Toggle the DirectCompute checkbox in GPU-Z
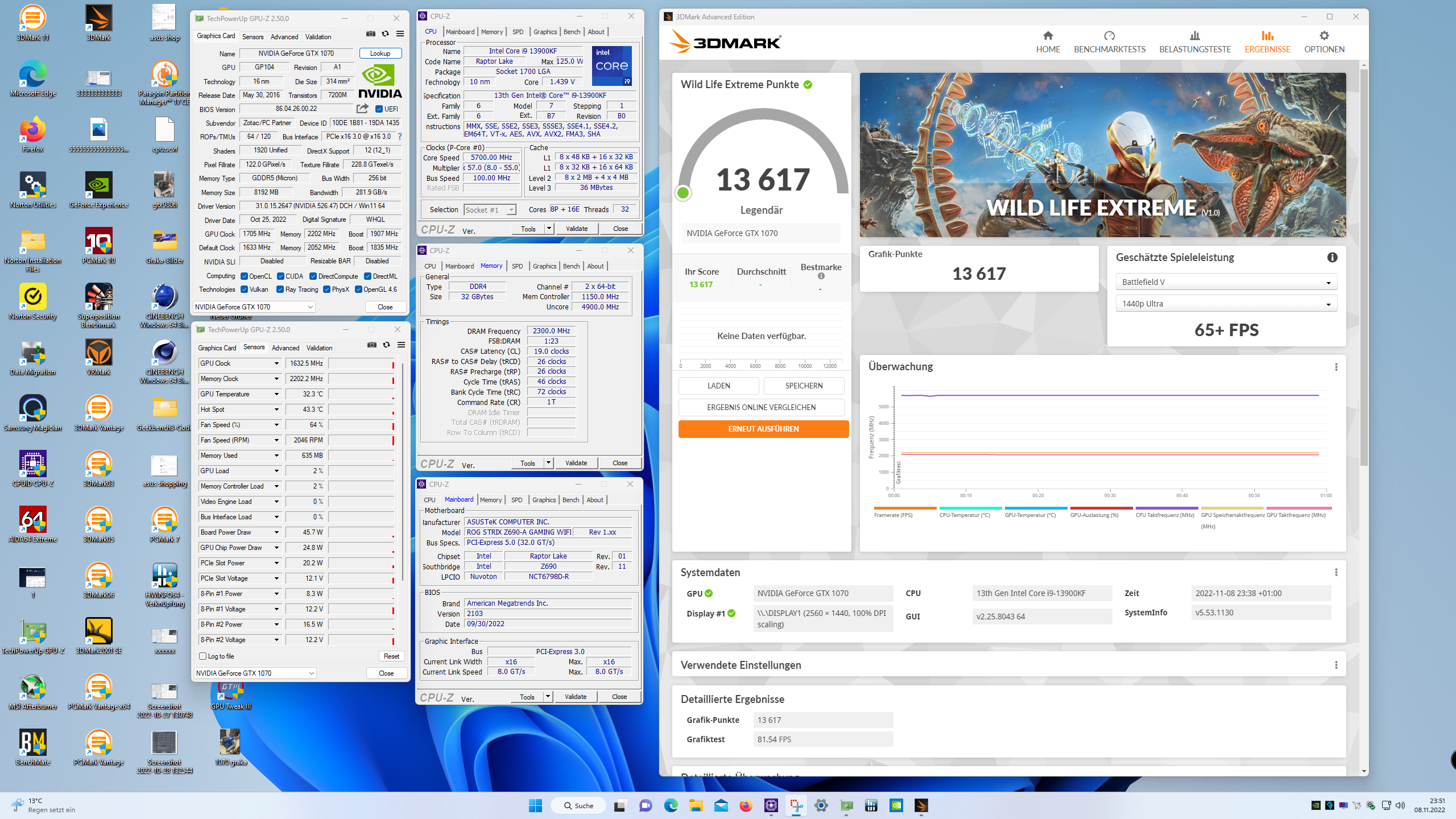1456x819 pixels. pyautogui.click(x=313, y=276)
